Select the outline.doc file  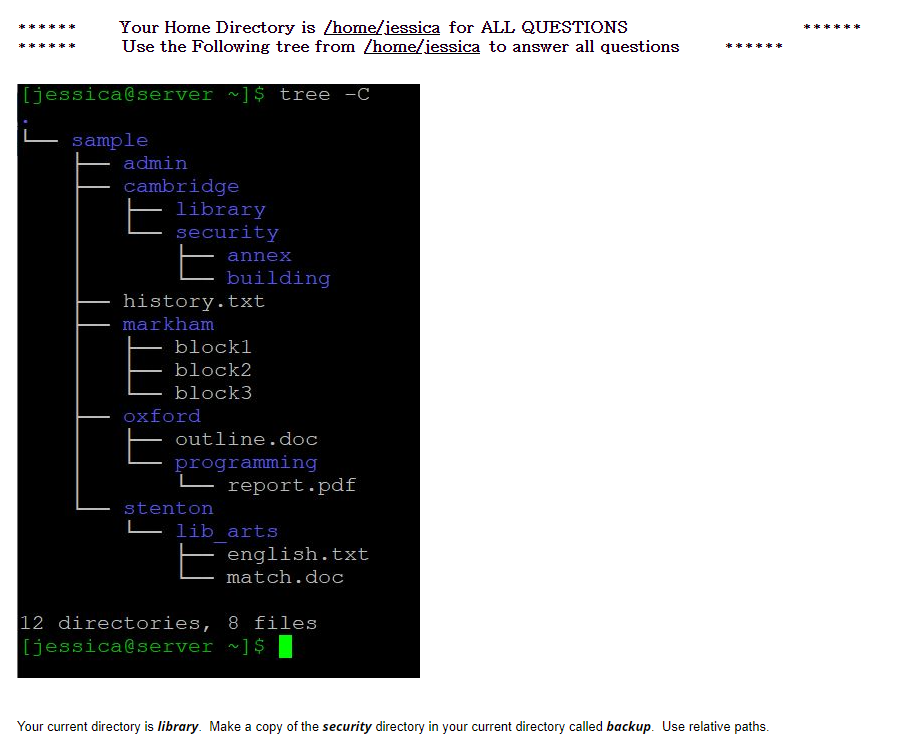pyautogui.click(x=246, y=439)
